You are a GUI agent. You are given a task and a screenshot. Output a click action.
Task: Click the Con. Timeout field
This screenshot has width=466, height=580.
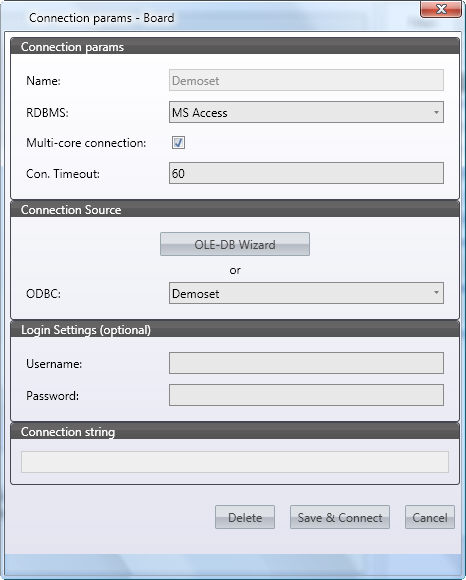pos(306,173)
